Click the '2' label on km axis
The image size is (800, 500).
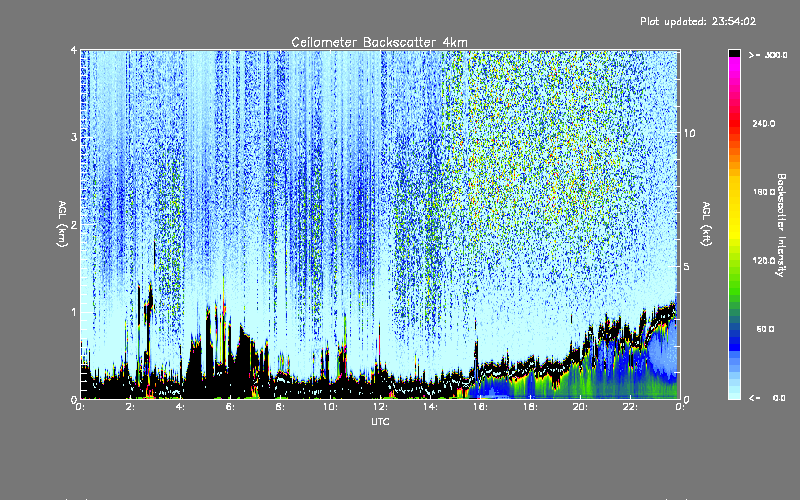tap(74, 225)
